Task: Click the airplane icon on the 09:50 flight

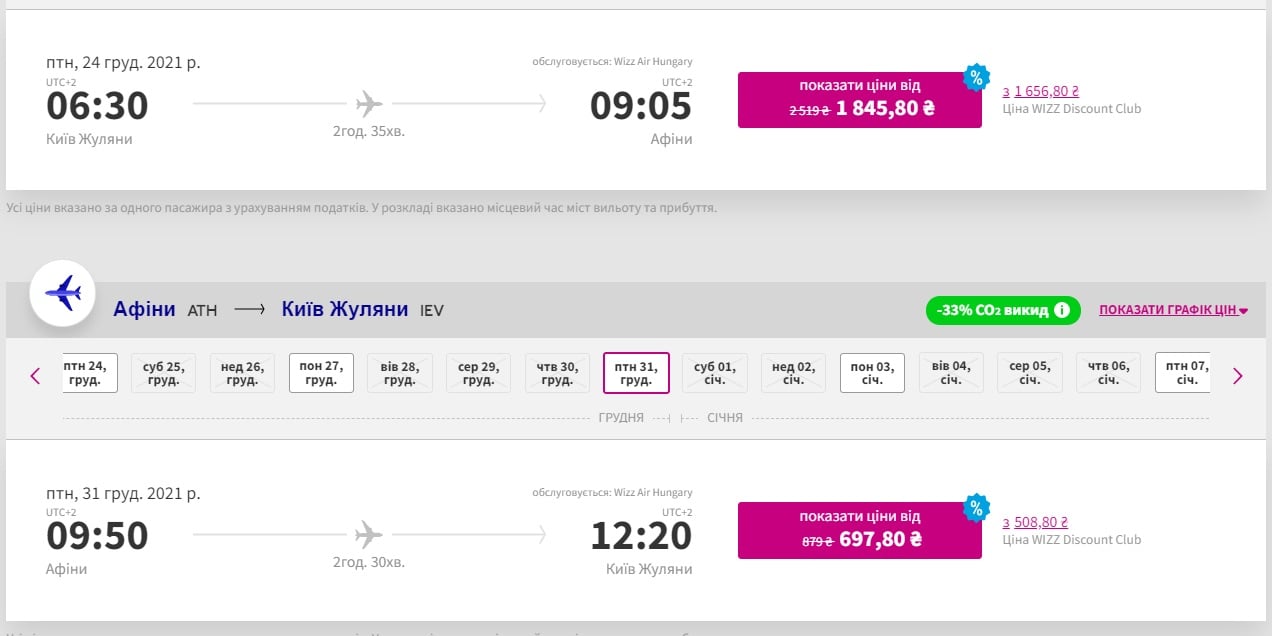Action: 369,534
